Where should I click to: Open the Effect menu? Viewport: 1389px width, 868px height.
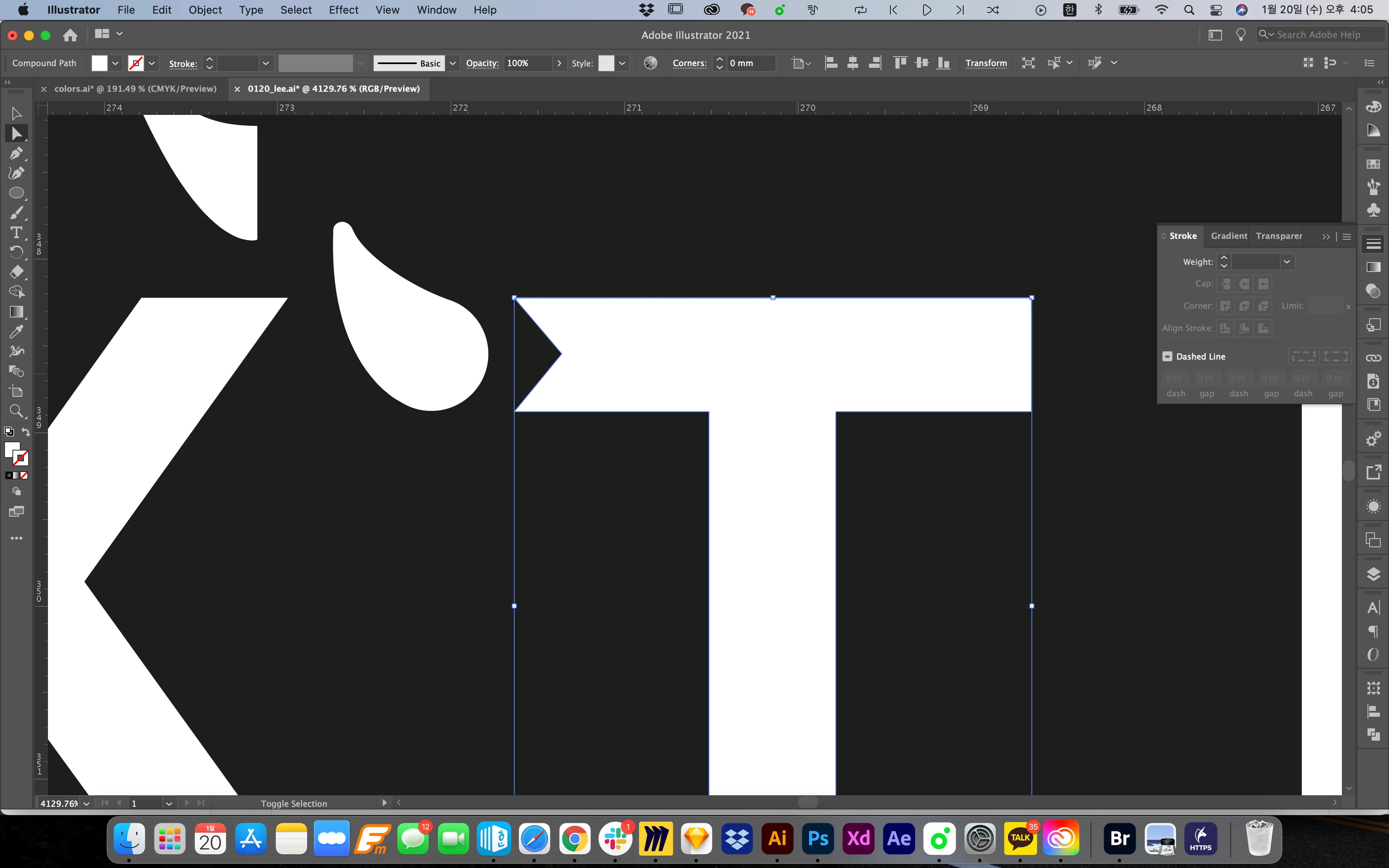[x=343, y=10]
